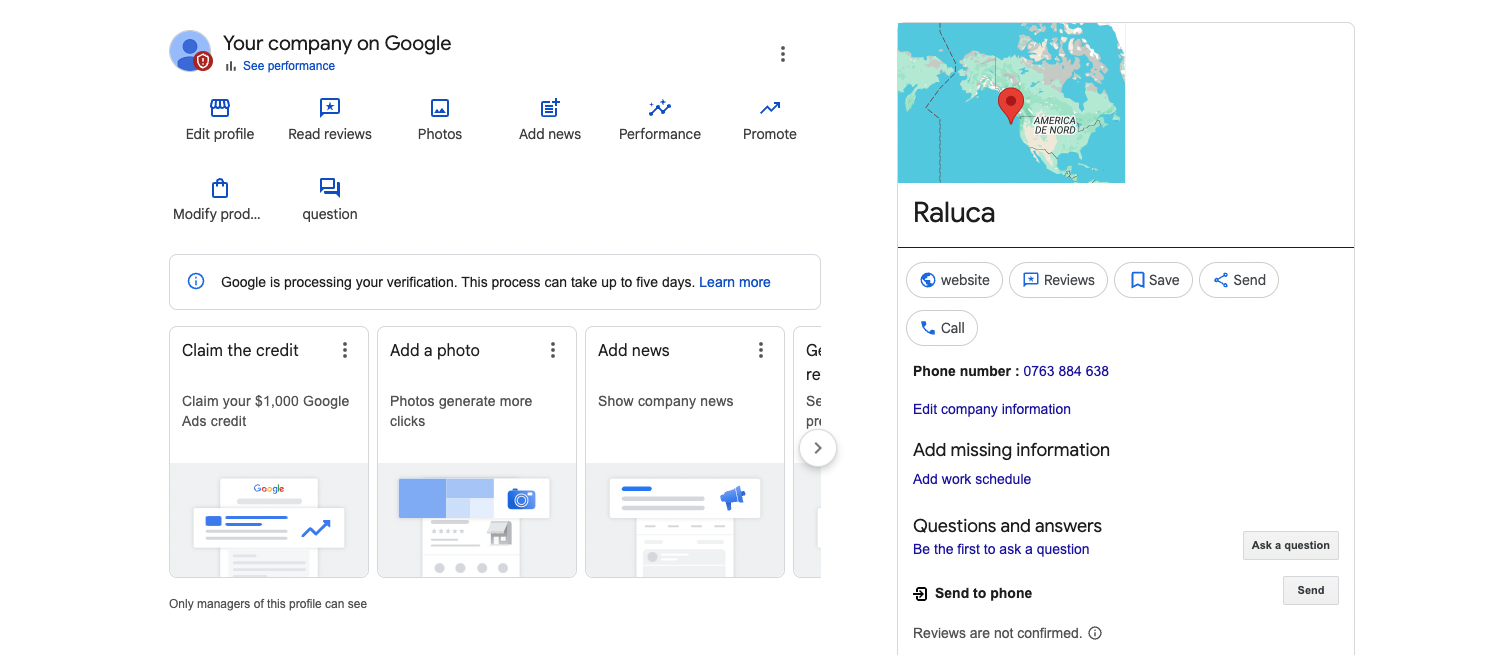The height and width of the screenshot is (655, 1498).
Task: Open the Edit profile storefront icon
Action: [220, 108]
